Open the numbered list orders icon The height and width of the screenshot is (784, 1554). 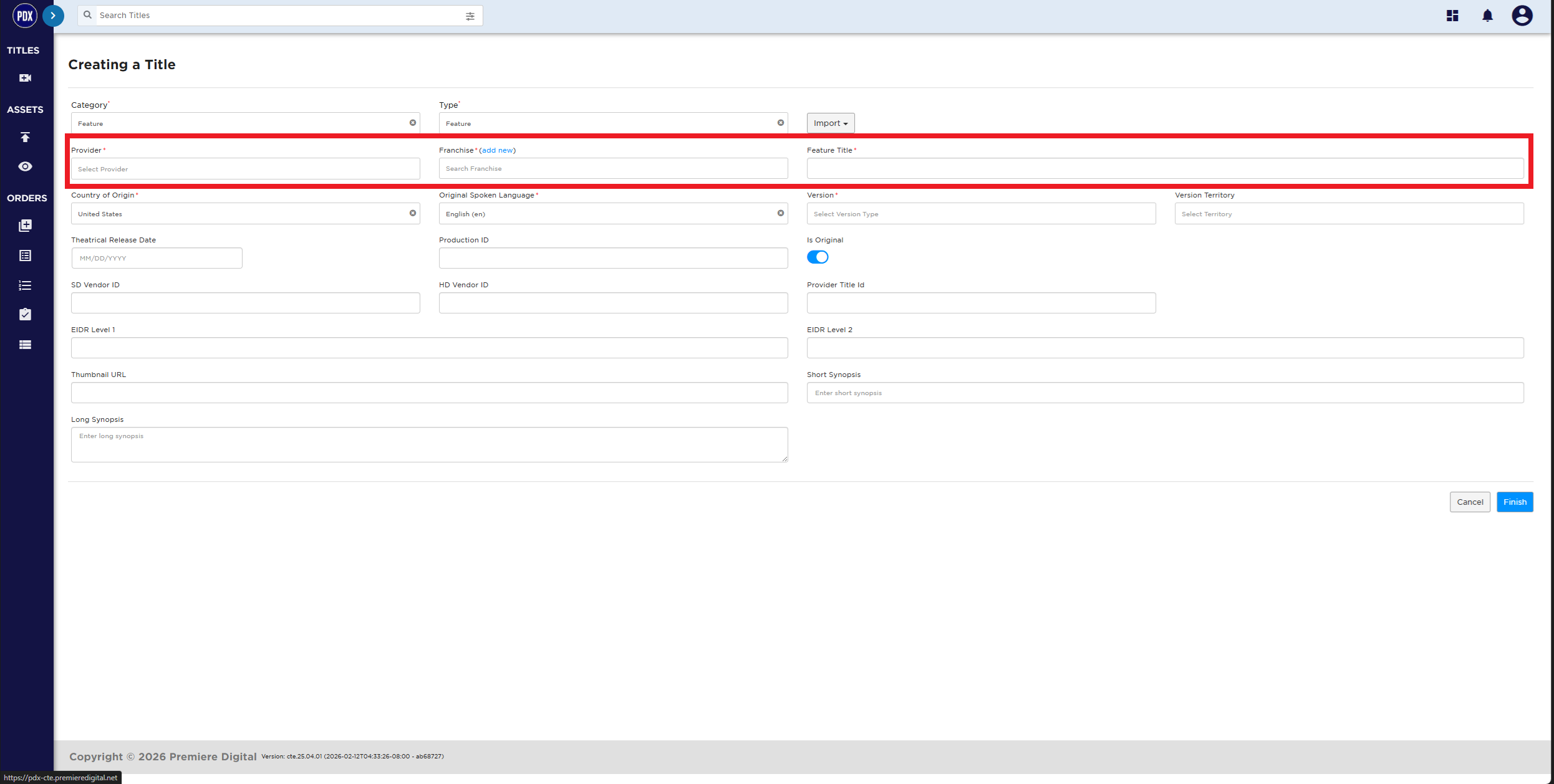coord(25,285)
